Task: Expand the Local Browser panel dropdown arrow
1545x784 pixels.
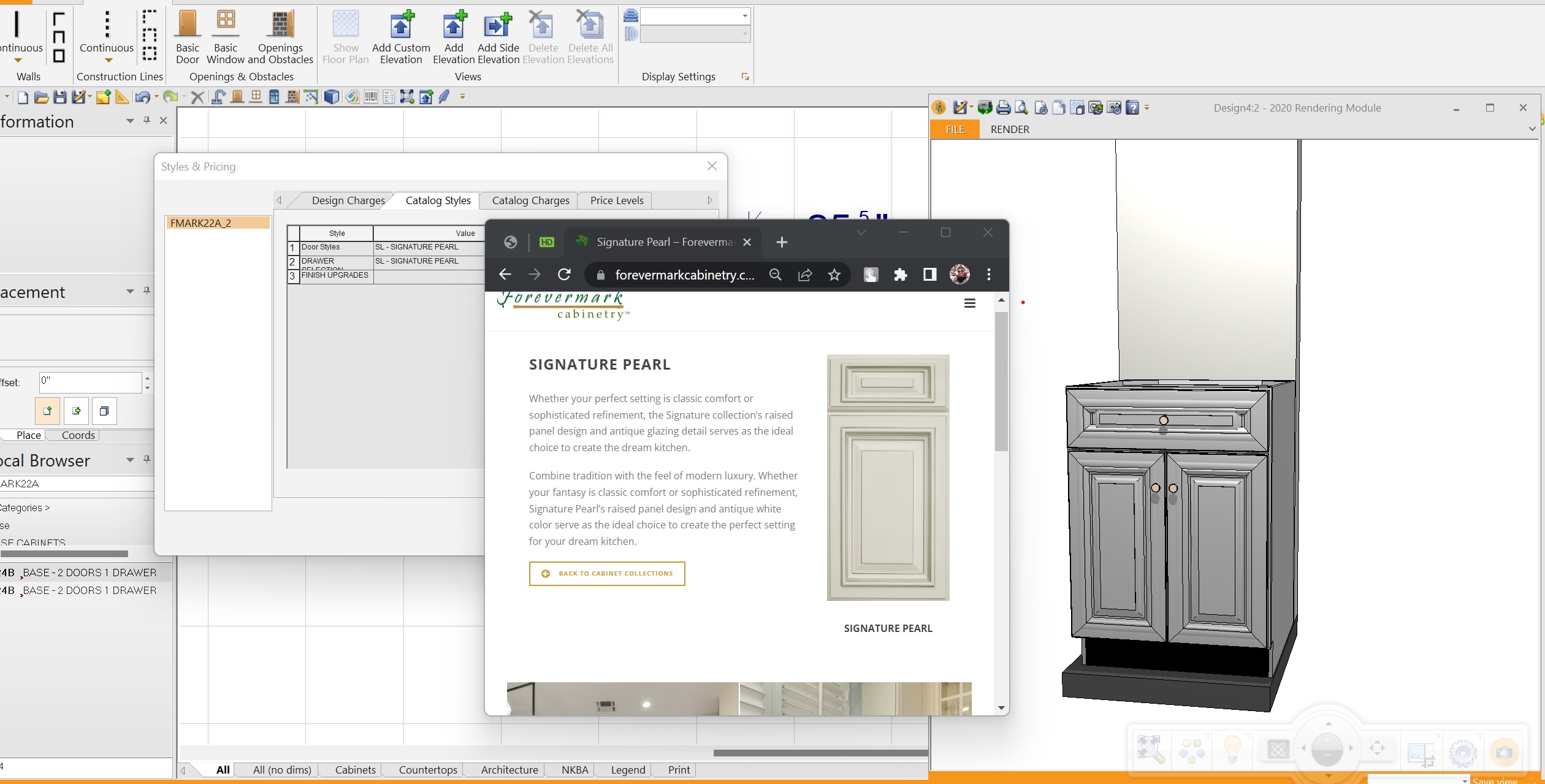Action: click(130, 460)
